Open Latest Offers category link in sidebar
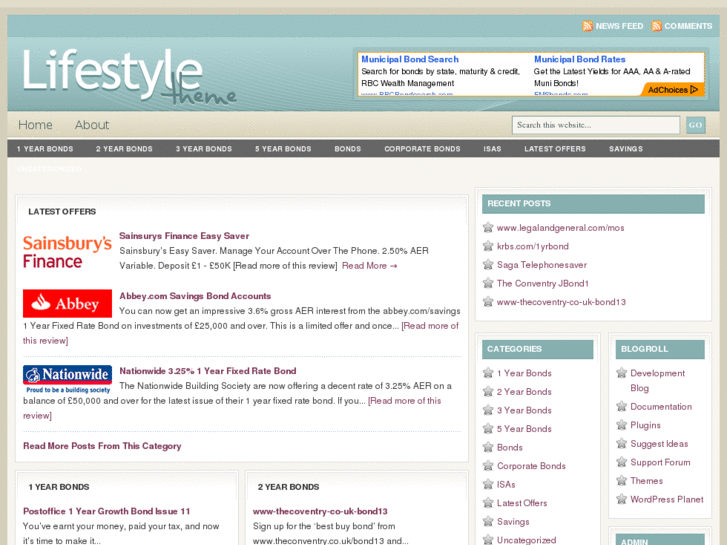The image size is (727, 545). tap(522, 503)
